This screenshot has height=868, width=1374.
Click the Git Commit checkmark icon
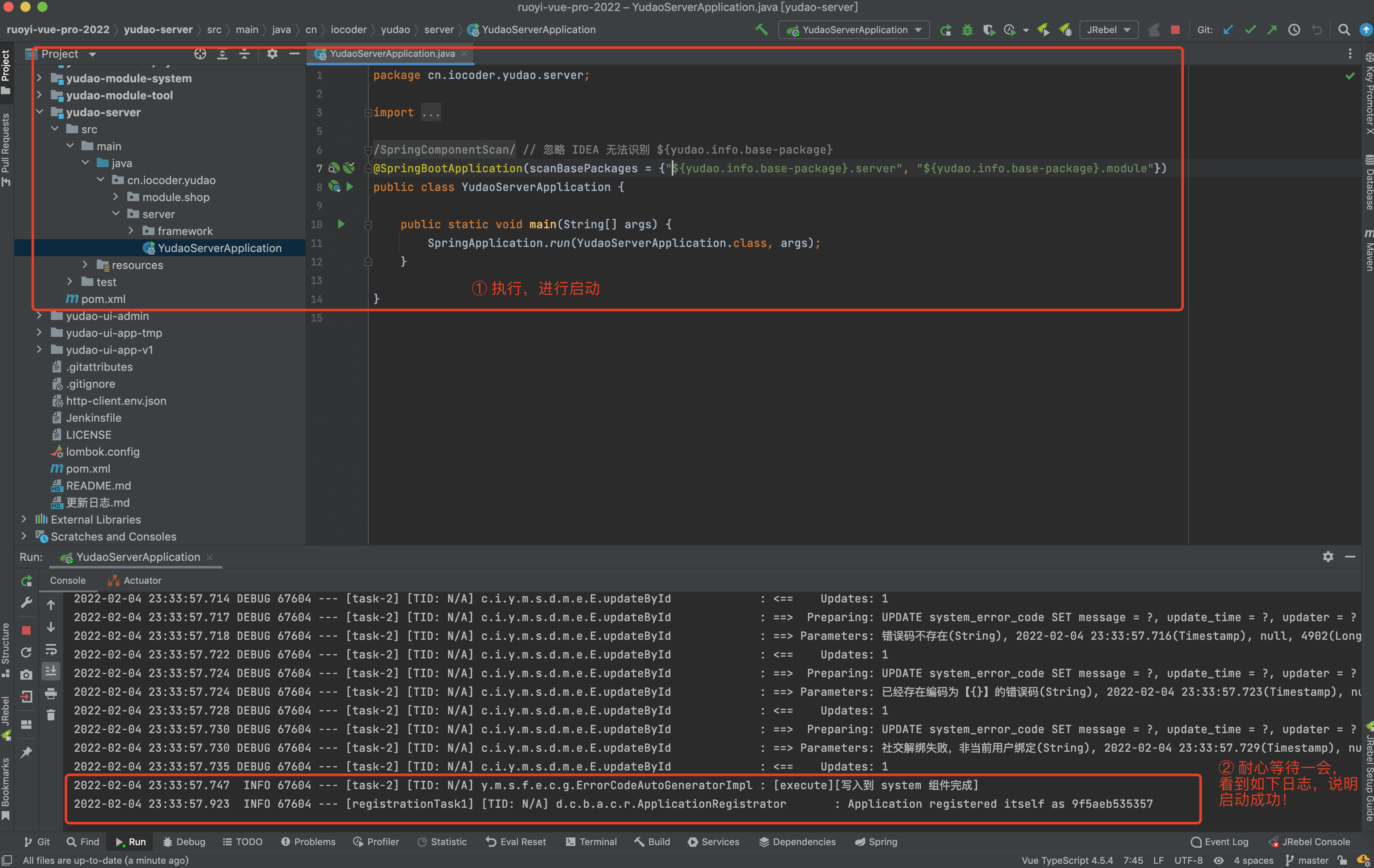1250,30
